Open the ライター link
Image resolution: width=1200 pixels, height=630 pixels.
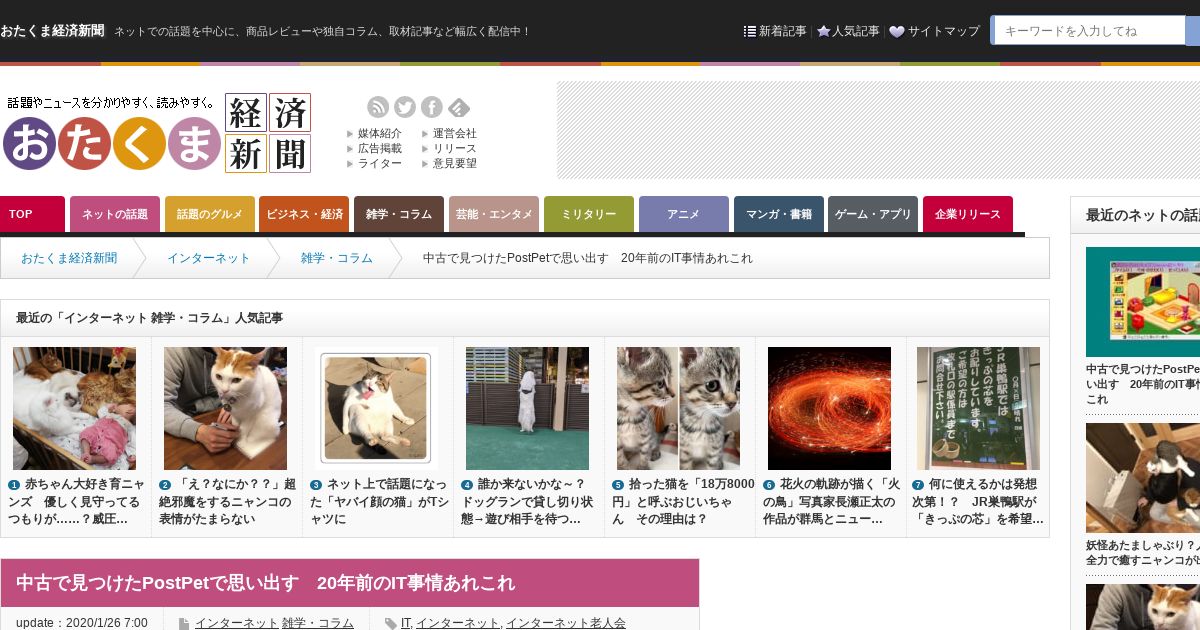(380, 163)
